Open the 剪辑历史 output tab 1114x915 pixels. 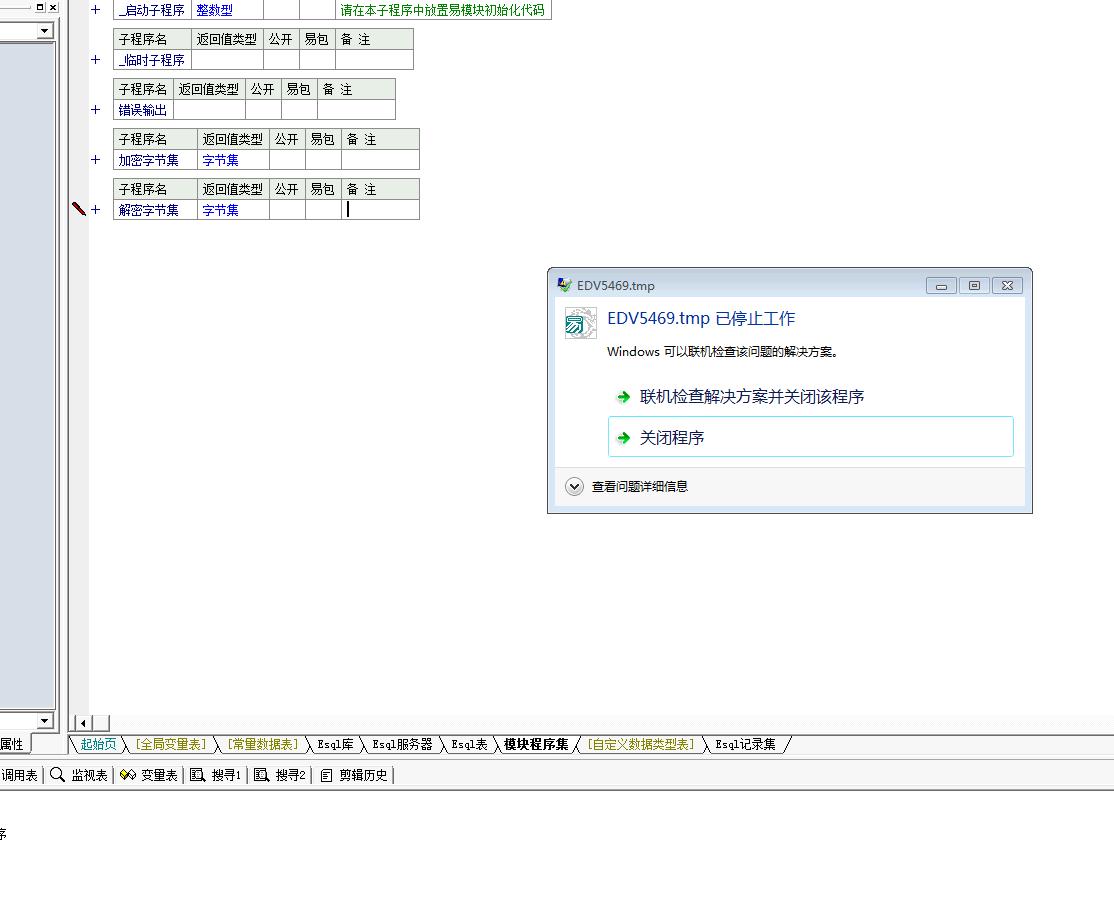pyautogui.click(x=354, y=775)
